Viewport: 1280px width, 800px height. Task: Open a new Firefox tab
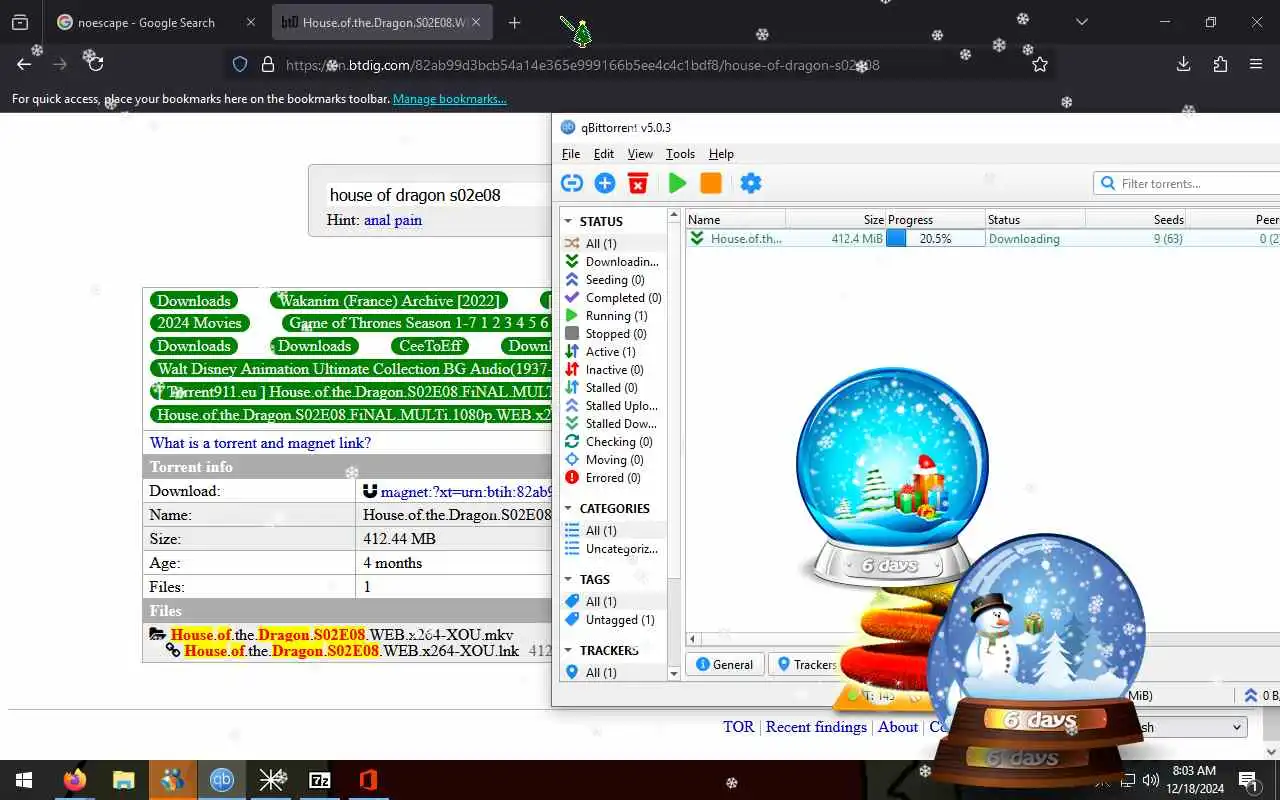(515, 22)
